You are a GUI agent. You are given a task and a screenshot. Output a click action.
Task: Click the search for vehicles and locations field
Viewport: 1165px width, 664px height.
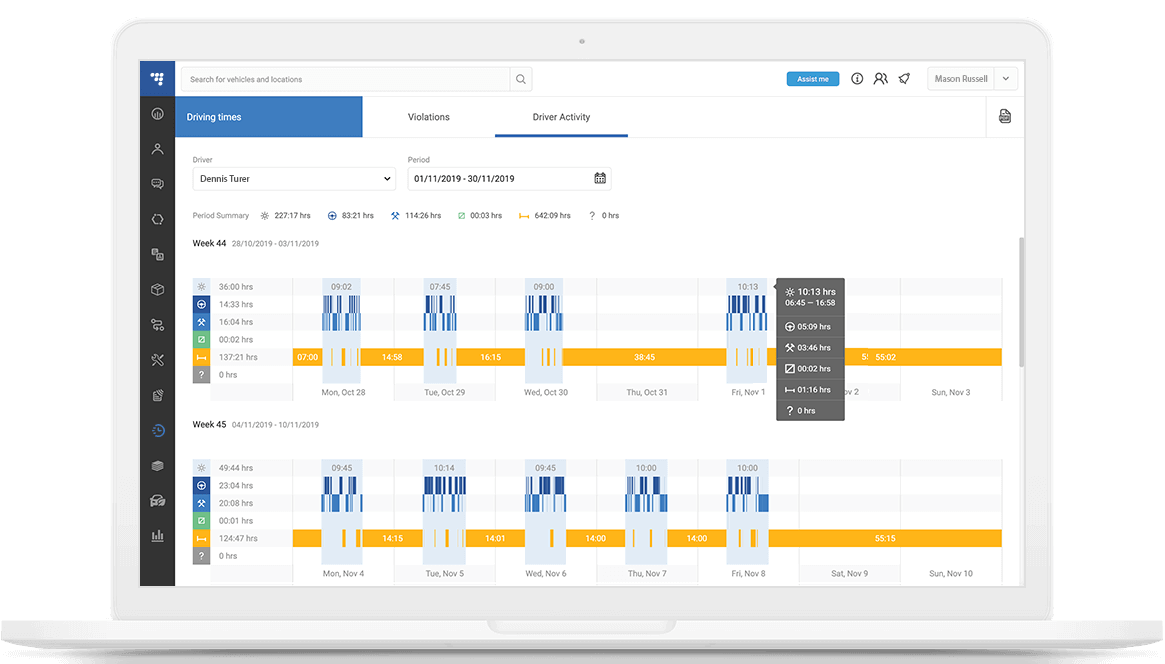coord(345,79)
